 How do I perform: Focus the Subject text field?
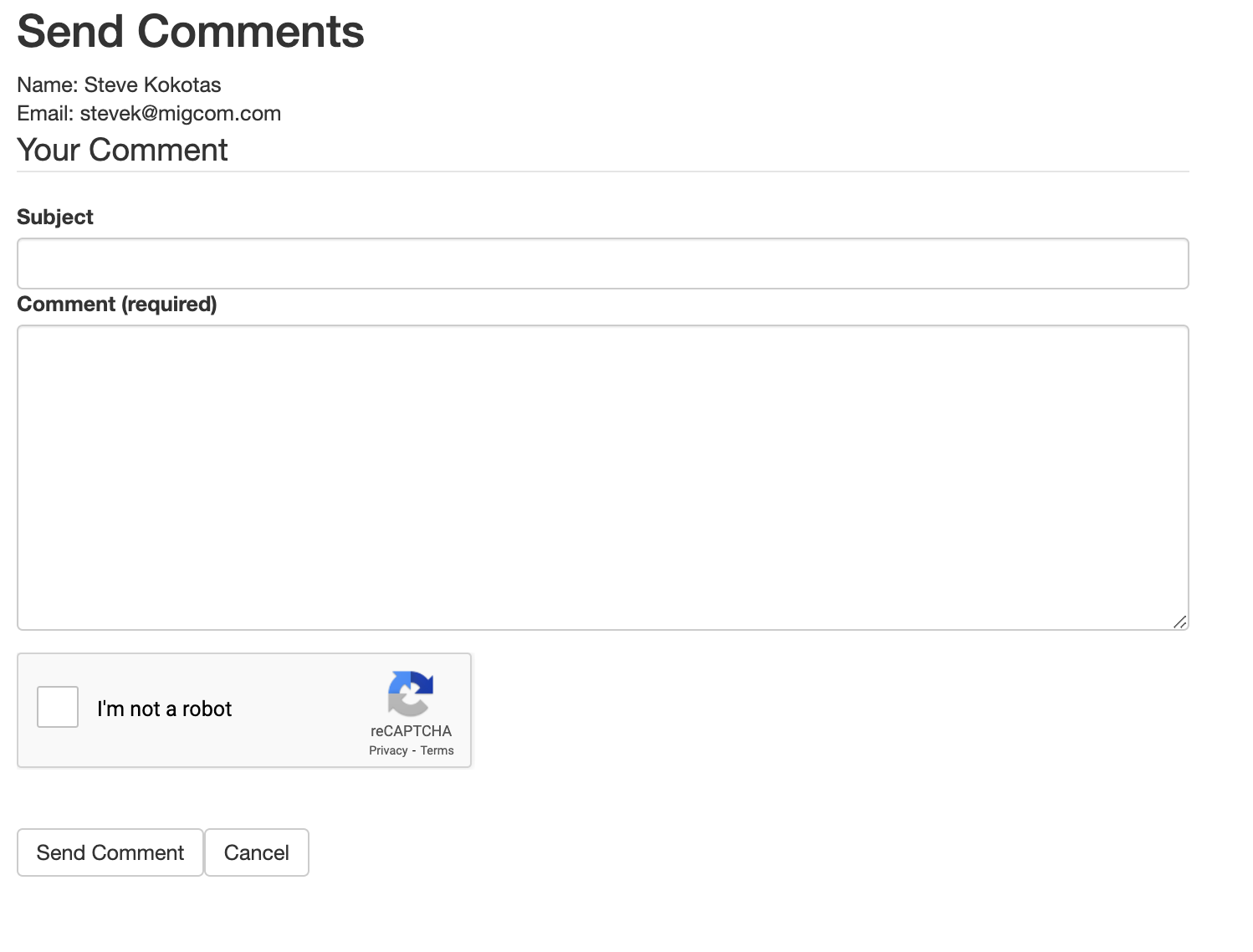coord(602,264)
